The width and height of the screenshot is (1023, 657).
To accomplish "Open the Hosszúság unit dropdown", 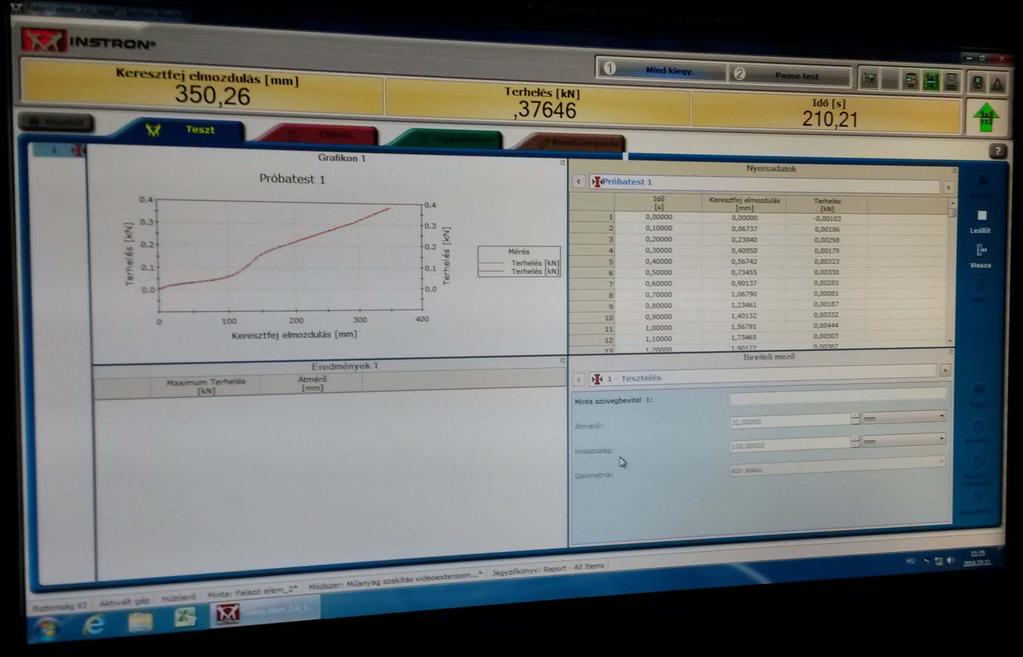I will (x=904, y=440).
